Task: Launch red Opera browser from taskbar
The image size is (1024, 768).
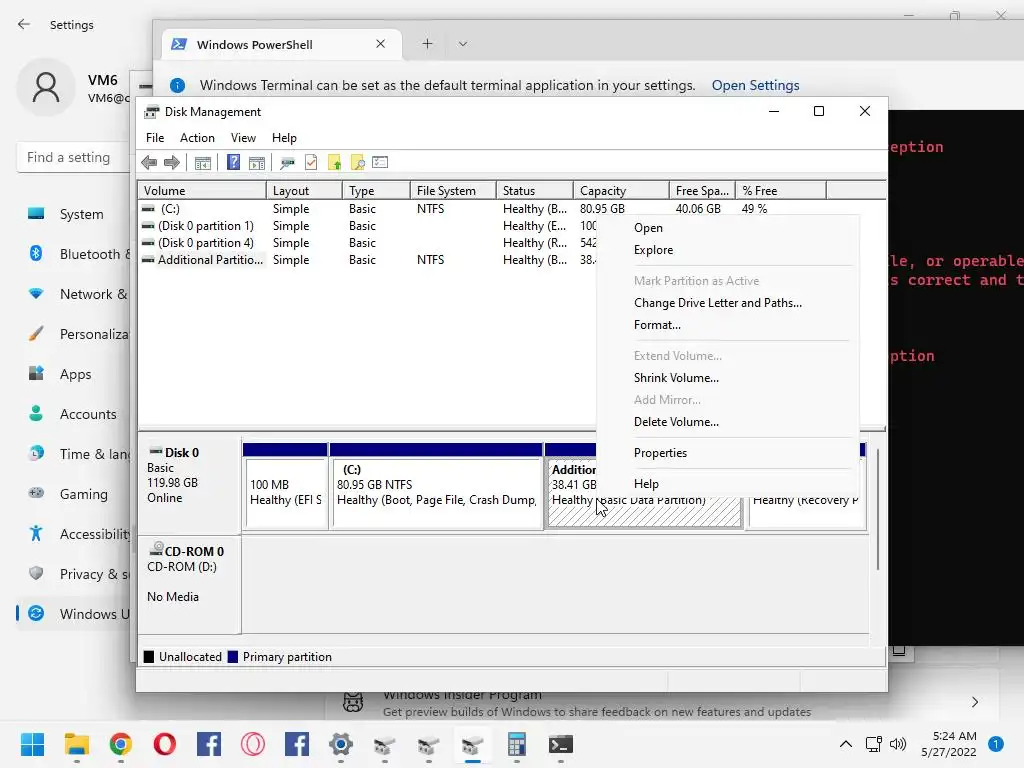Action: click(165, 744)
